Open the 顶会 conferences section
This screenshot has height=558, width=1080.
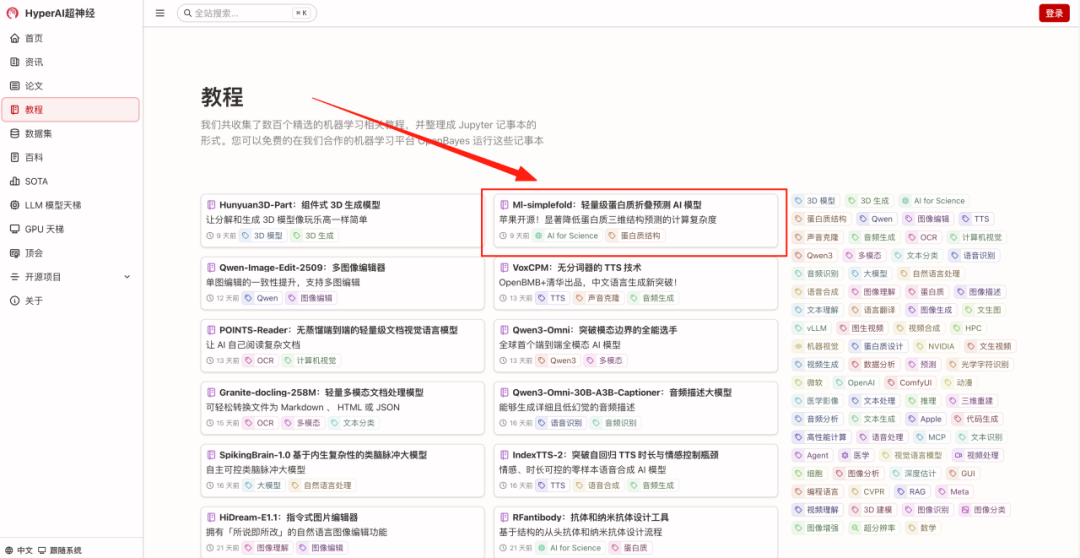click(x=34, y=253)
